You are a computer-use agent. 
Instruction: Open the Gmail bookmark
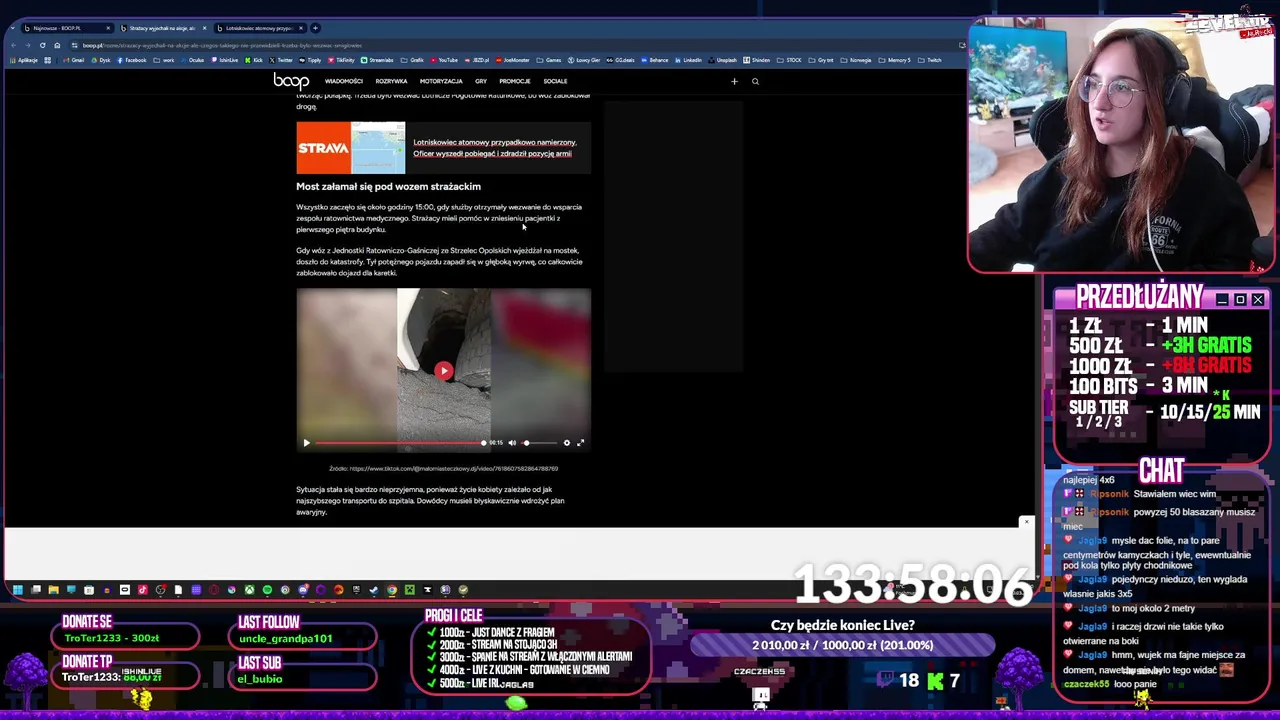pos(74,60)
